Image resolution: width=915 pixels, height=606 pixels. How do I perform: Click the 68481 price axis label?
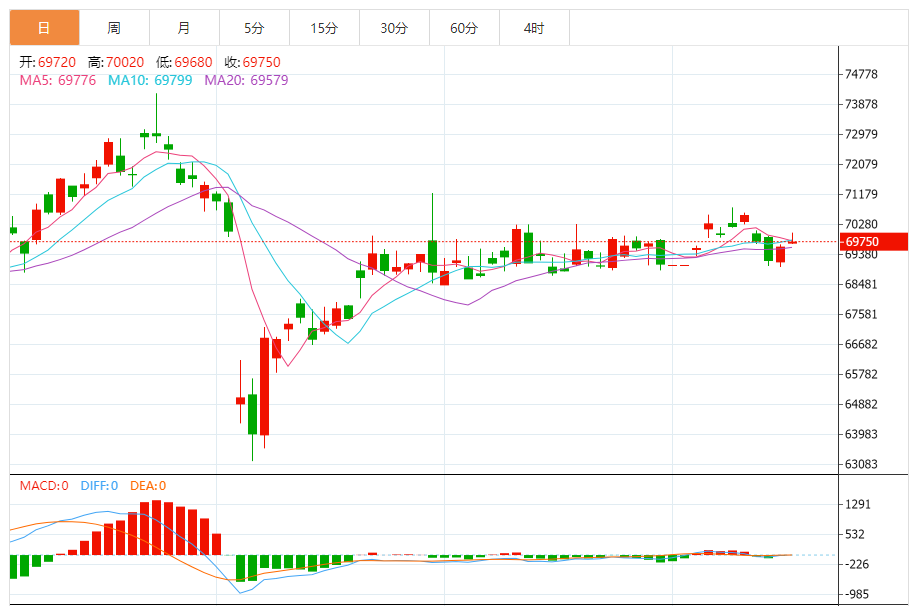[861, 284]
